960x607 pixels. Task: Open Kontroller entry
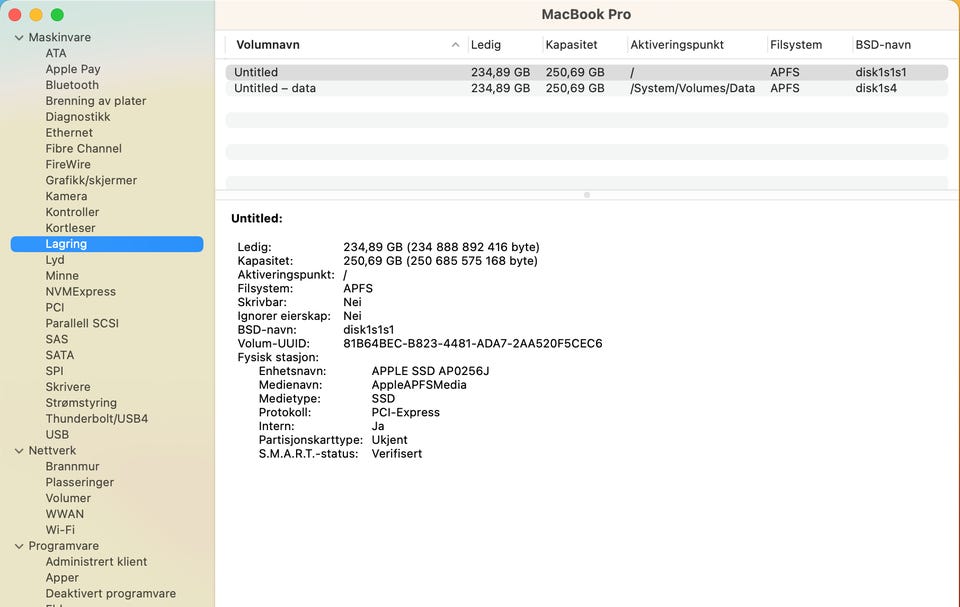(72, 213)
